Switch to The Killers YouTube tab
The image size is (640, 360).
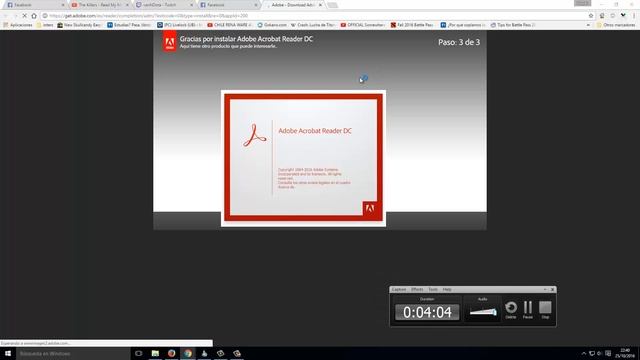[100, 5]
